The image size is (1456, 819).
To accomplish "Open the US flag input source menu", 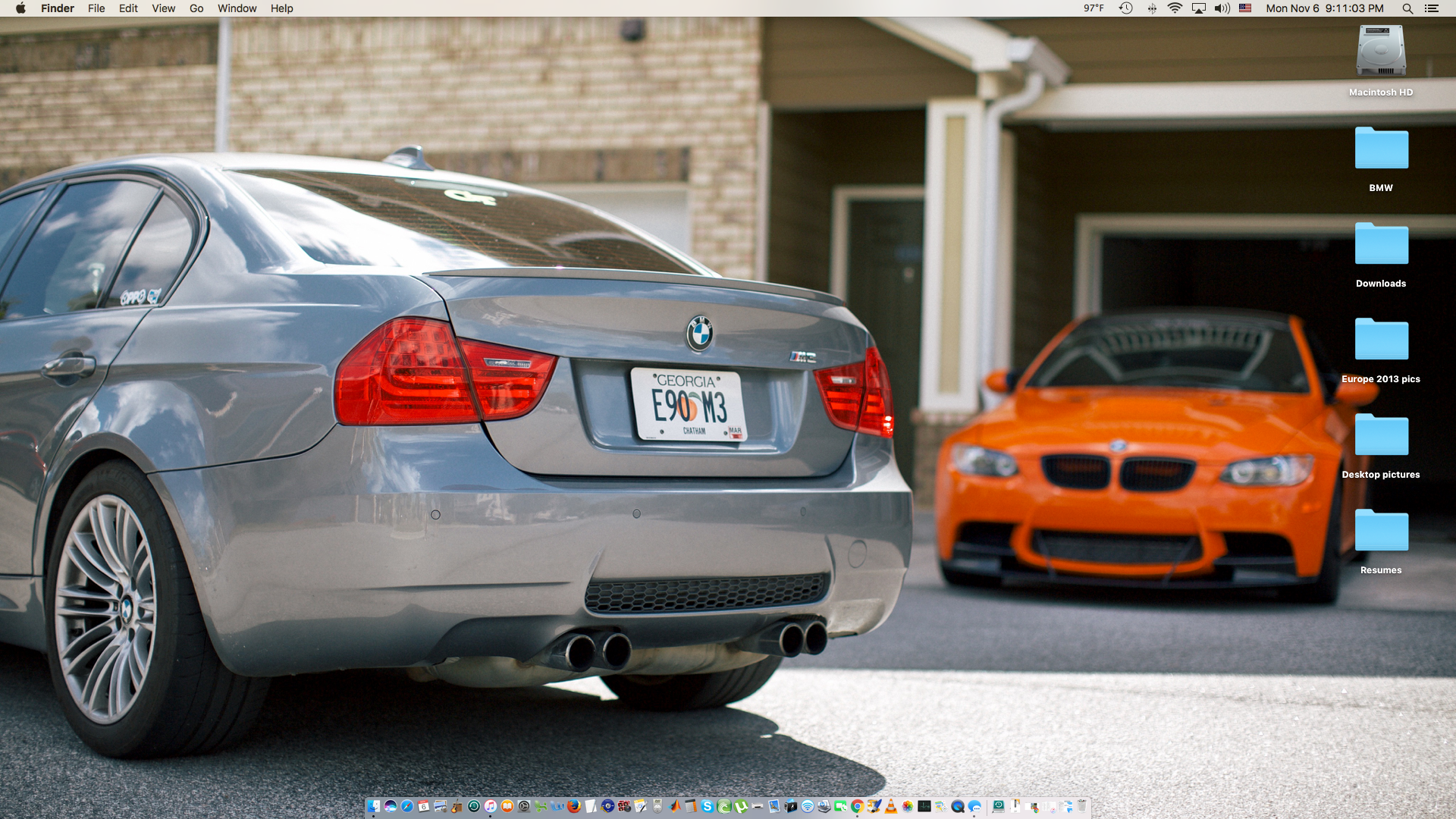I will point(1245,8).
